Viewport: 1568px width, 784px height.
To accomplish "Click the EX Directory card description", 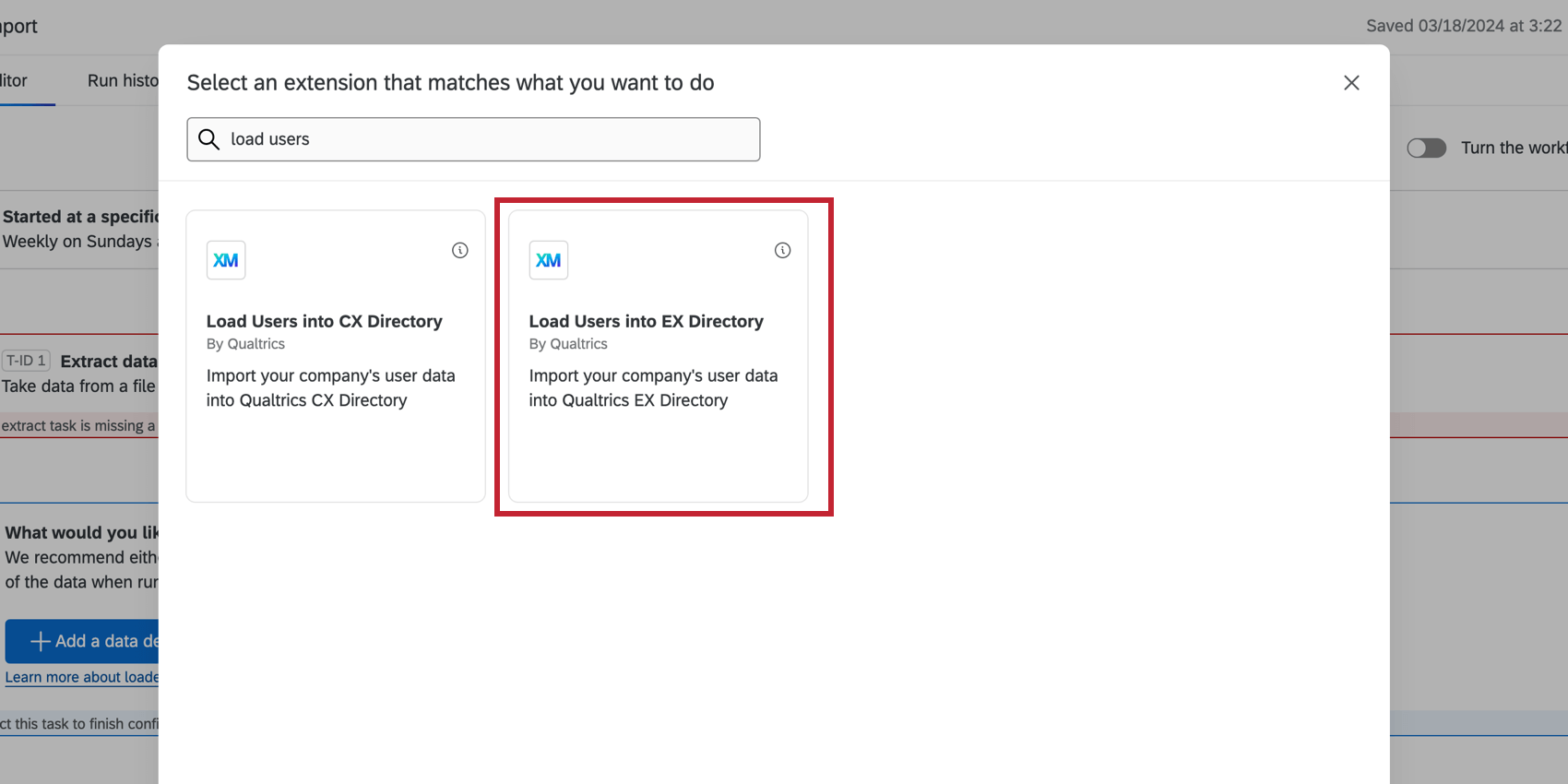I will coord(653,388).
